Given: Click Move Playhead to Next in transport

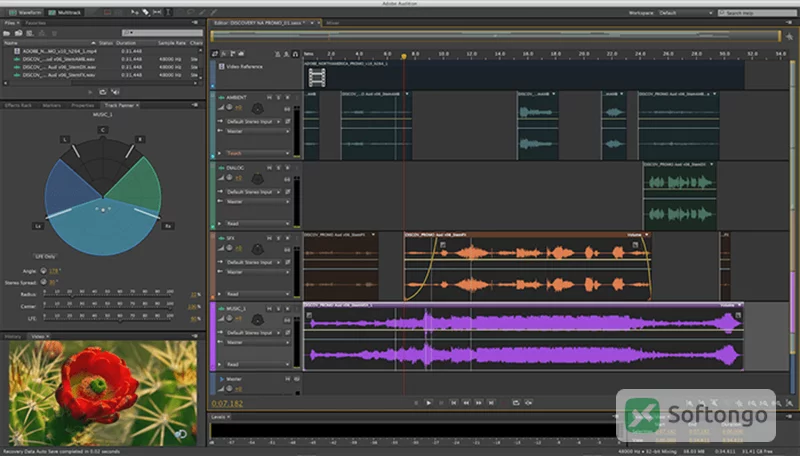Looking at the screenshot, I should (x=491, y=402).
